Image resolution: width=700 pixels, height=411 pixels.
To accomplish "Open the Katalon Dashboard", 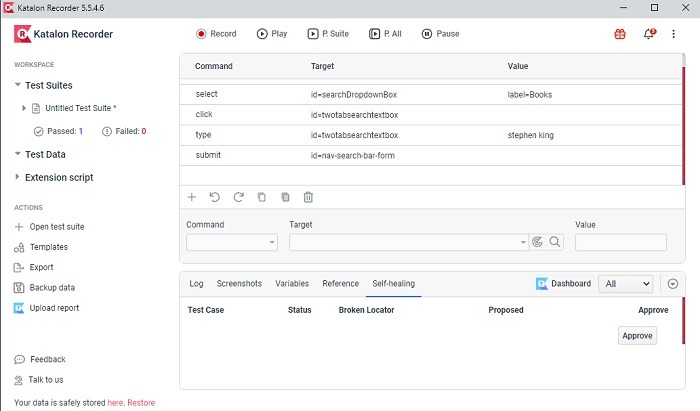I will point(563,284).
